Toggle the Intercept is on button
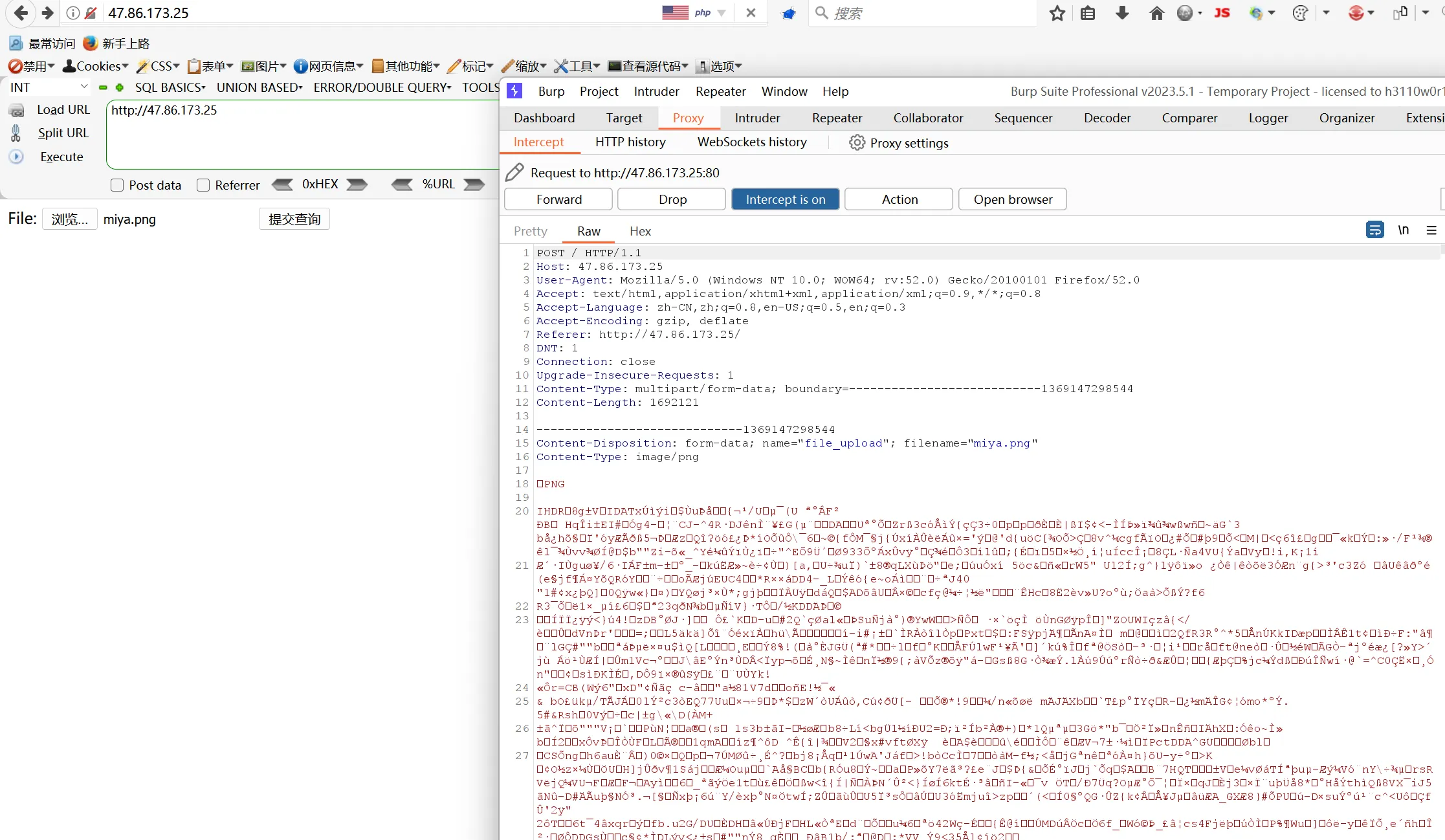 click(785, 199)
